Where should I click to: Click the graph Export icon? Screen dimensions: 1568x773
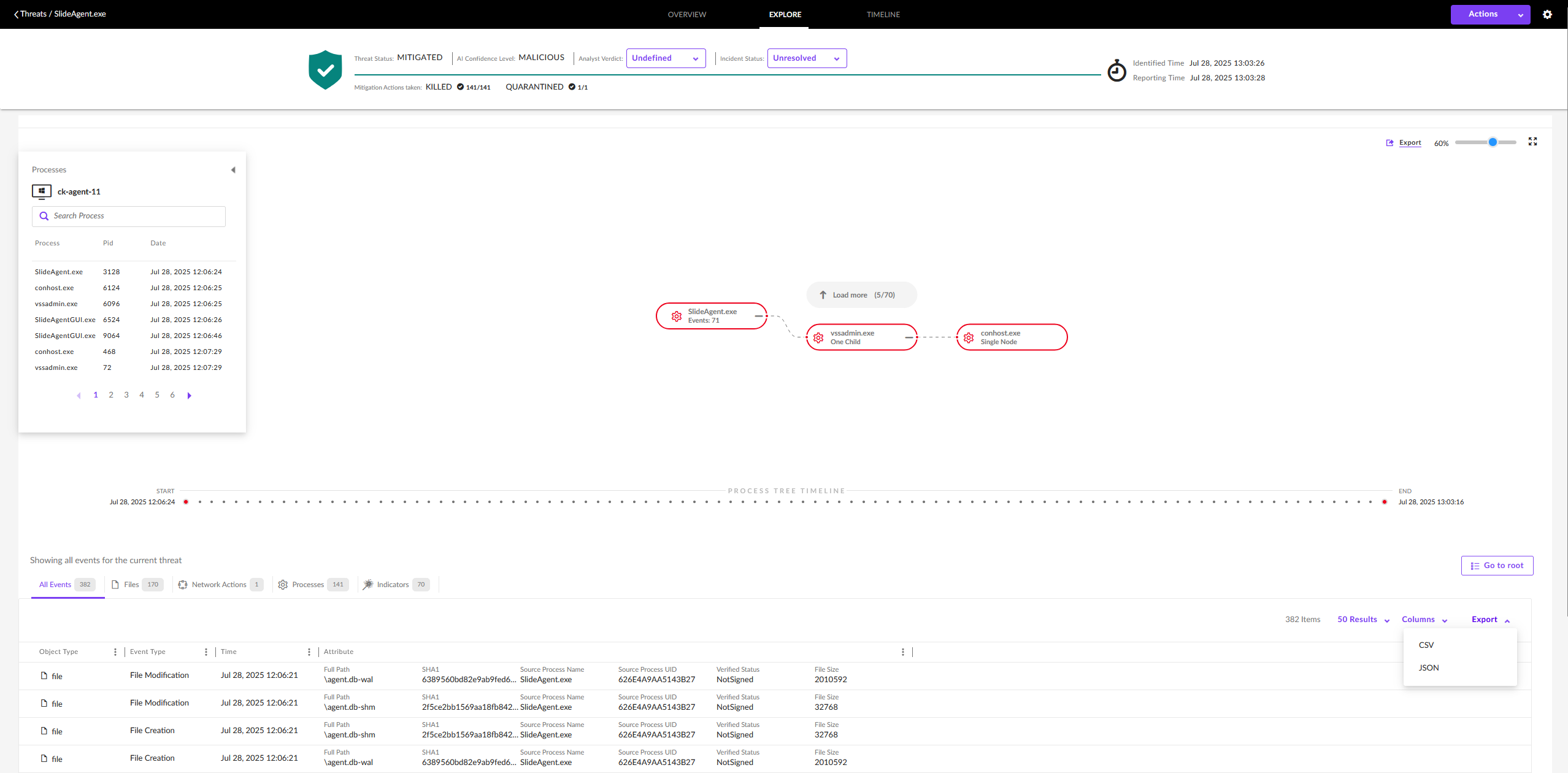pyautogui.click(x=1389, y=143)
